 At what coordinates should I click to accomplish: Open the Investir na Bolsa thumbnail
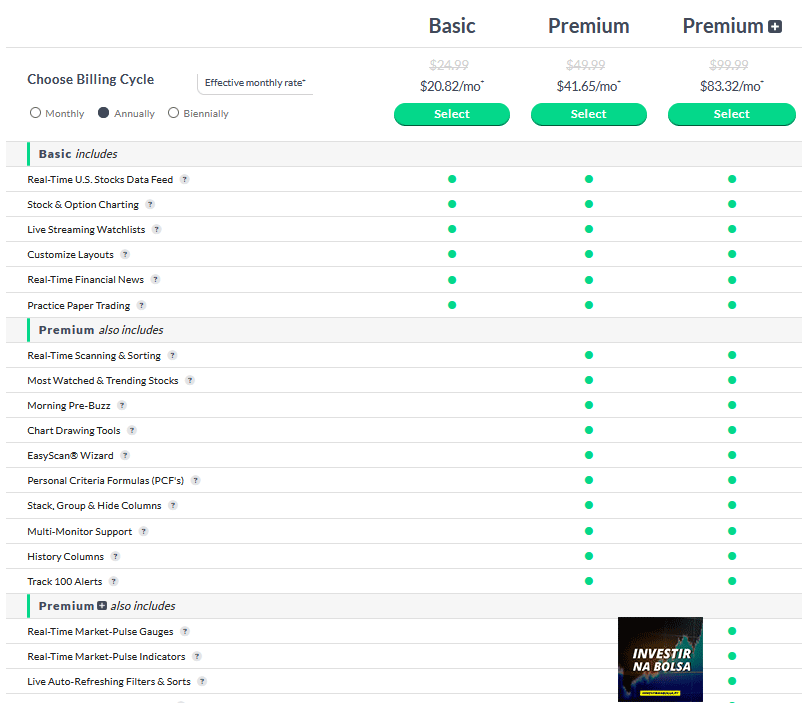pos(660,659)
